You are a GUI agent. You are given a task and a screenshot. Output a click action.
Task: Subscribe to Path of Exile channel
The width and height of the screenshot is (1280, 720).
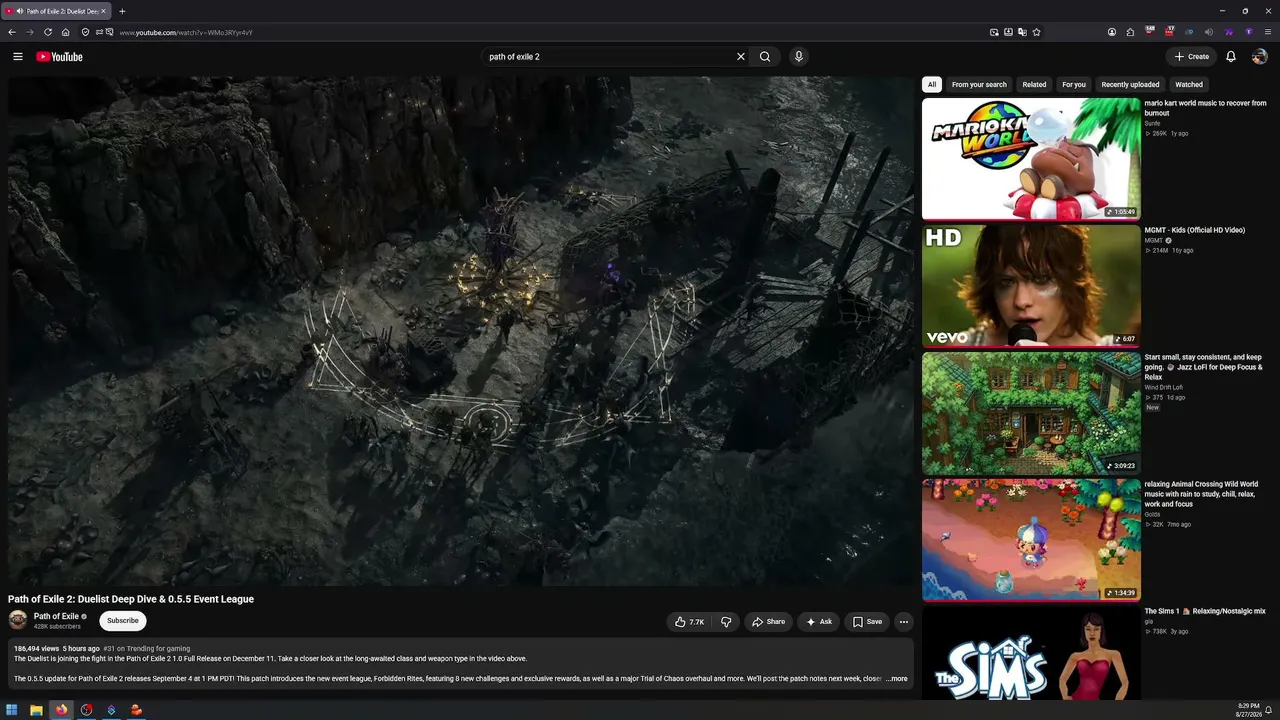123,621
